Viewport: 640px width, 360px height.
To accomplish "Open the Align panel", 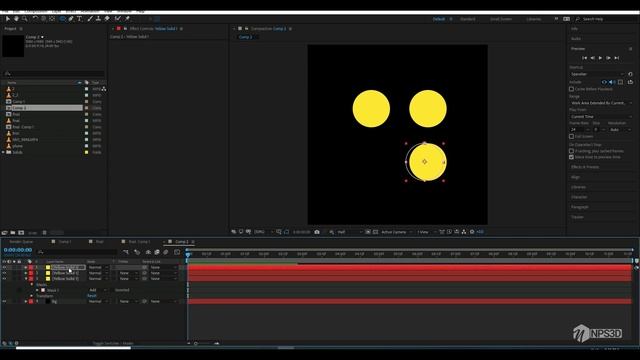I will pyautogui.click(x=576, y=177).
